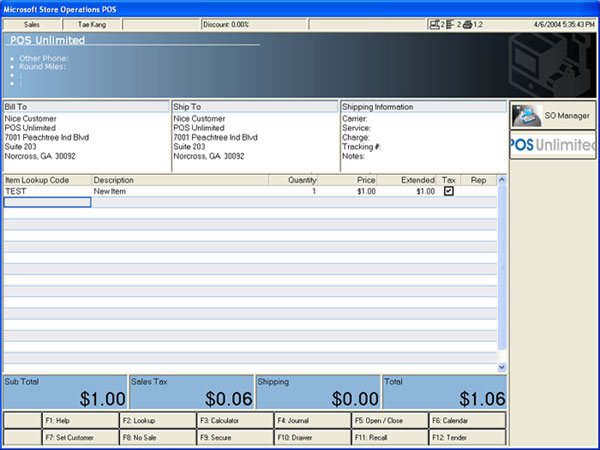Click F9: Secure button
Image resolution: width=600 pixels, height=450 pixels.
tap(235, 437)
